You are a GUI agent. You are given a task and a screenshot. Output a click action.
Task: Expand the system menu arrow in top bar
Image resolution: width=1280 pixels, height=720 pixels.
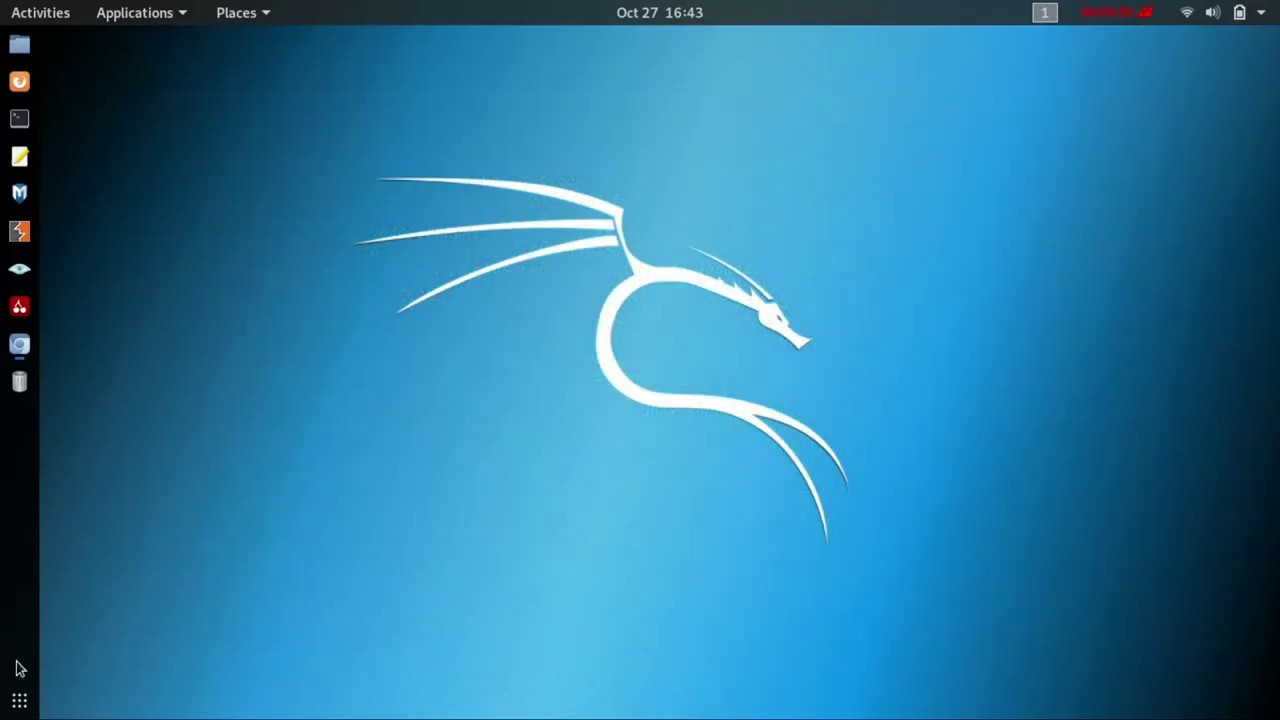1261,13
